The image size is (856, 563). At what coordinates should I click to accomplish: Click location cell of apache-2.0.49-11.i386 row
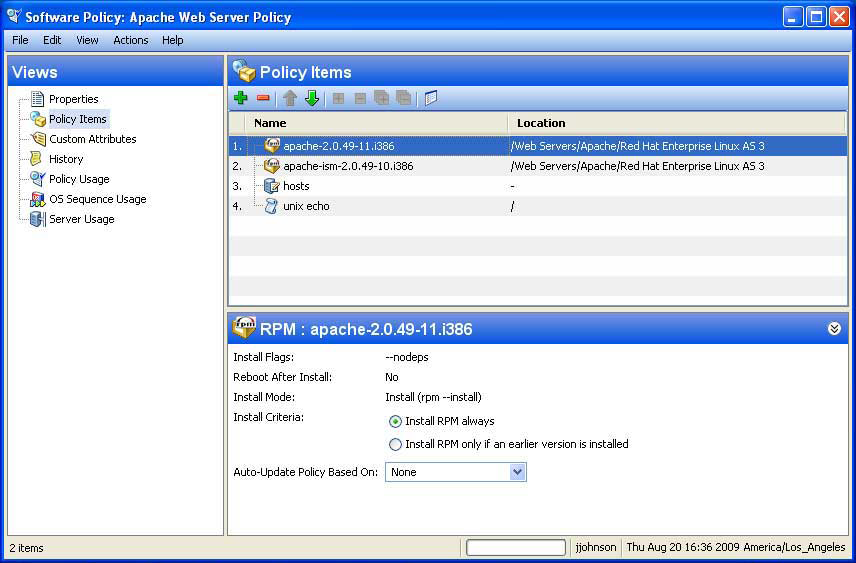click(x=638, y=146)
